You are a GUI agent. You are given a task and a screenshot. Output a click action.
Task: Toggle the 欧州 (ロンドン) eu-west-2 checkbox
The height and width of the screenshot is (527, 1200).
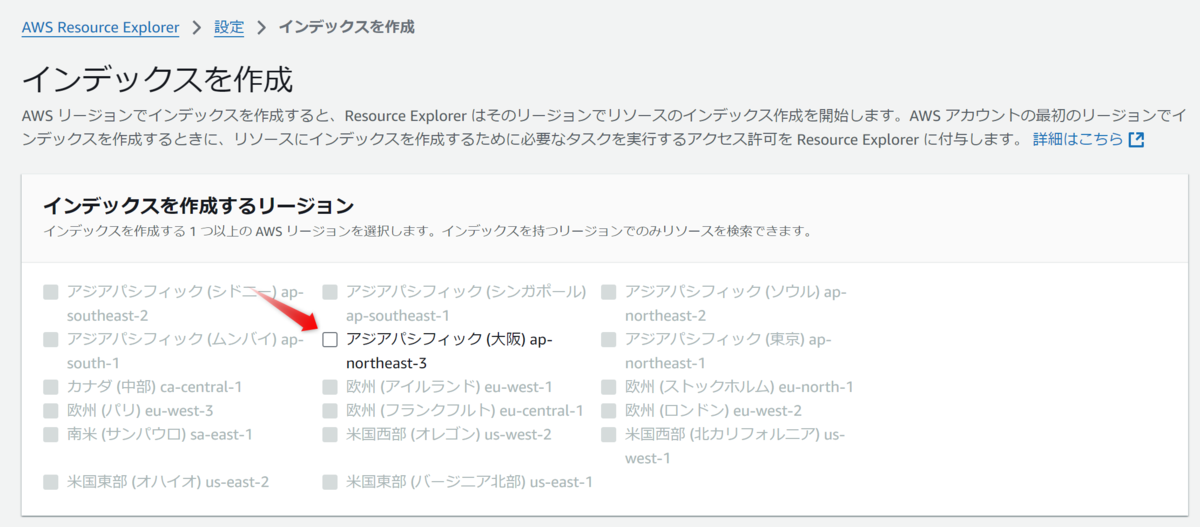[x=609, y=411]
